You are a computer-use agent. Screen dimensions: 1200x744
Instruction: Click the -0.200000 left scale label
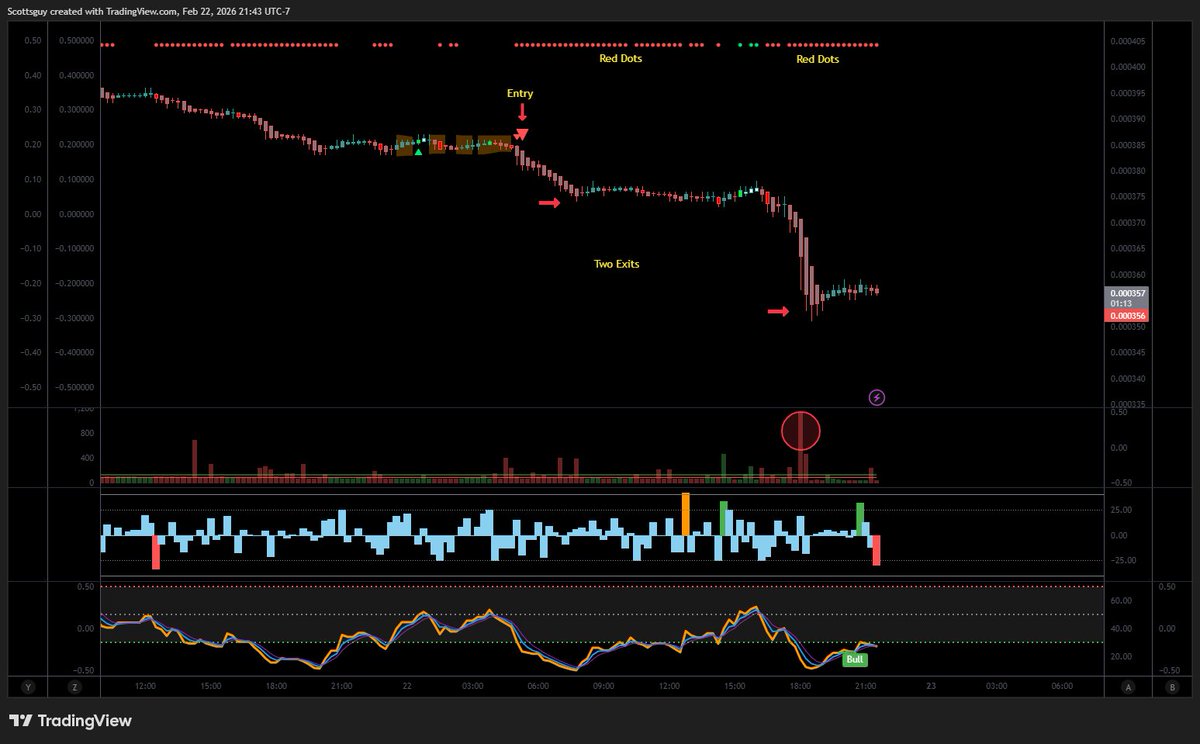pyautogui.click(x=74, y=283)
